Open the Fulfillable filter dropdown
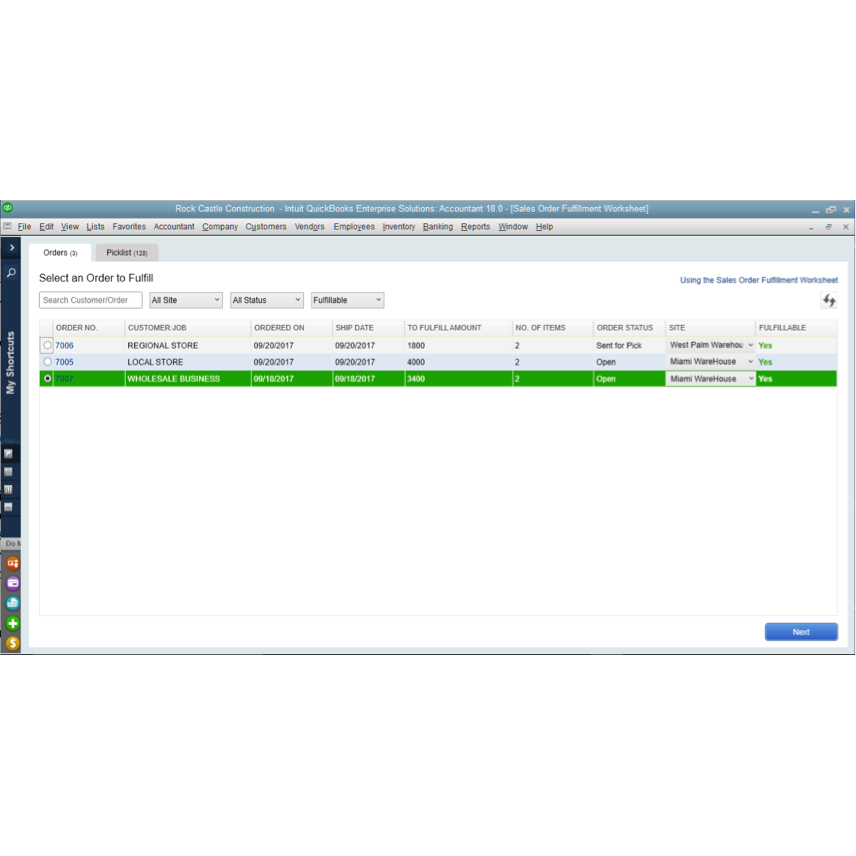The height and width of the screenshot is (856, 856). tap(347, 300)
